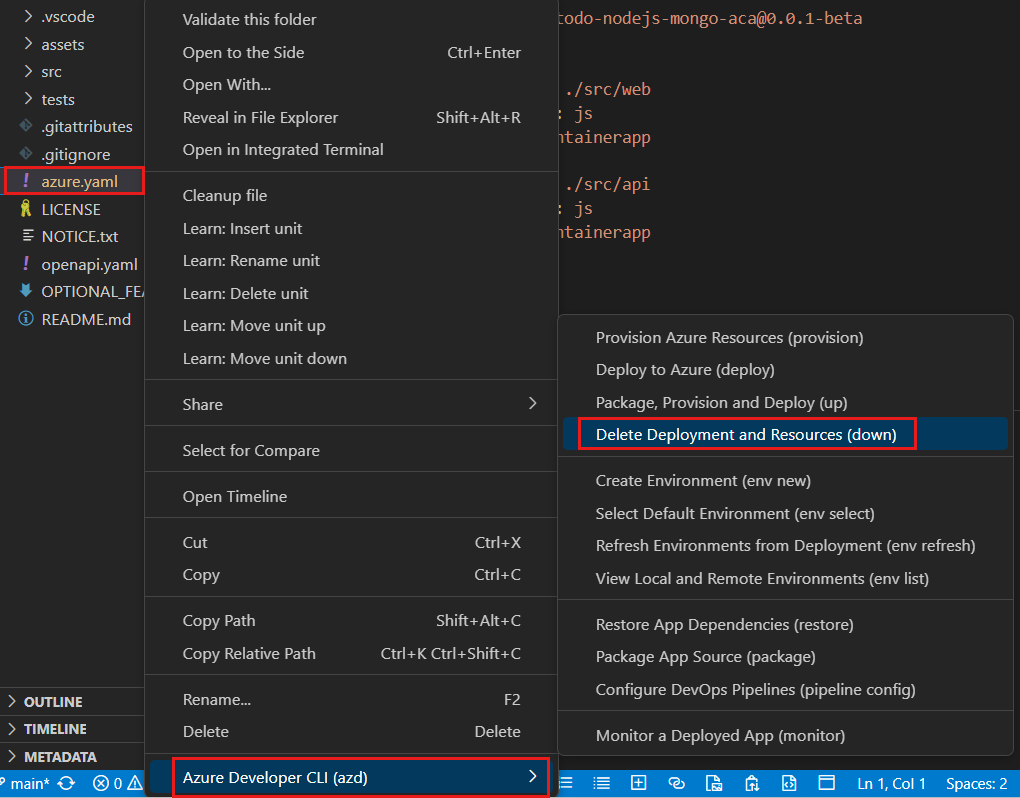
Task: Choose Copy Path
Action: click(x=351, y=620)
